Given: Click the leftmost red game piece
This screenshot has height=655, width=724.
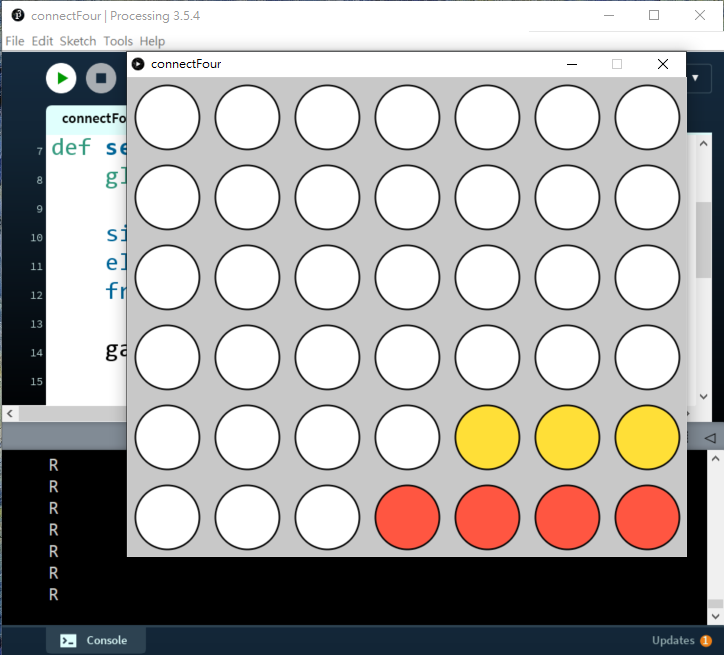Looking at the screenshot, I should (407, 517).
